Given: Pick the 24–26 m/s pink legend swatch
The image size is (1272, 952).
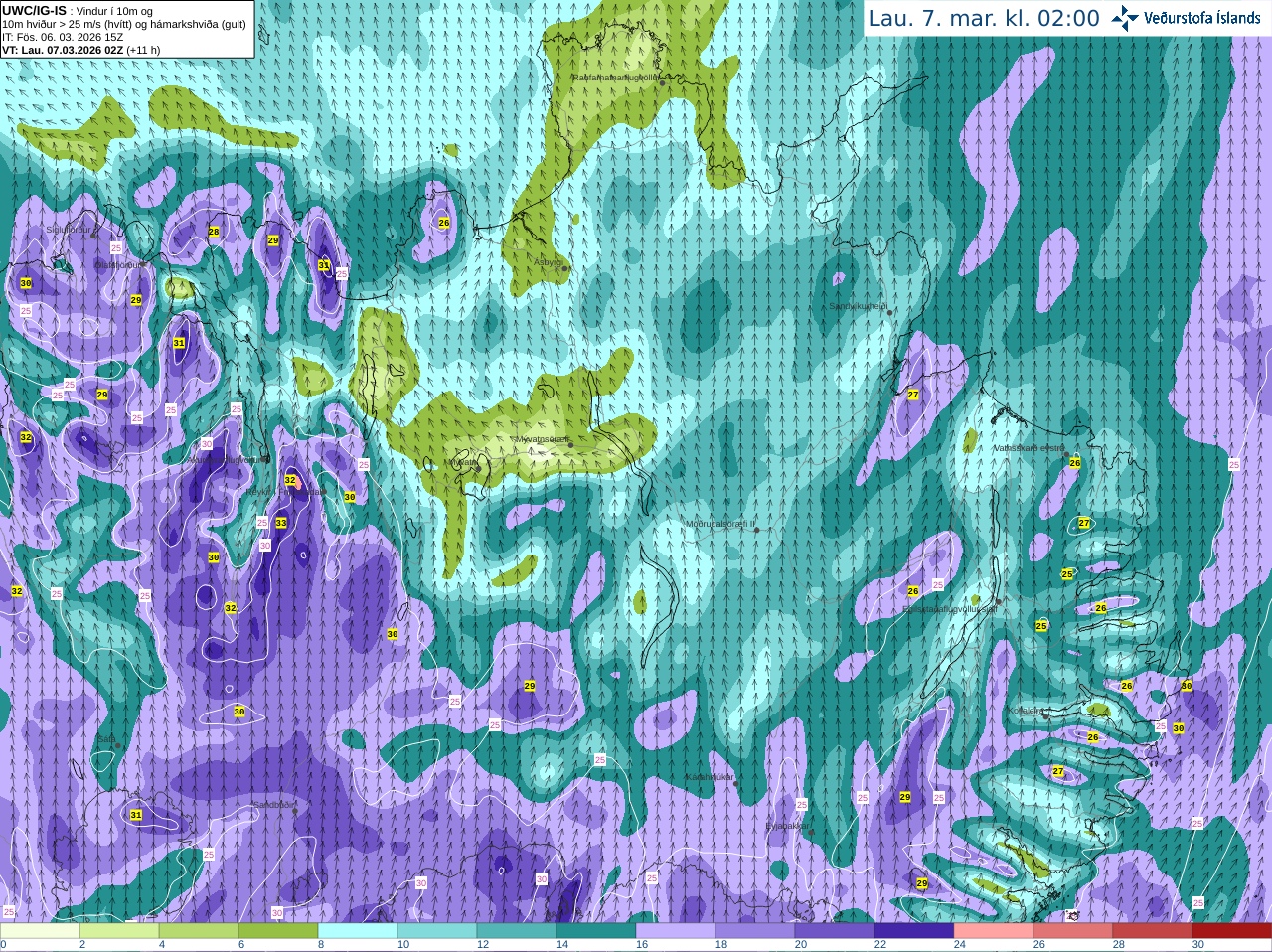Looking at the screenshot, I should tap(994, 931).
